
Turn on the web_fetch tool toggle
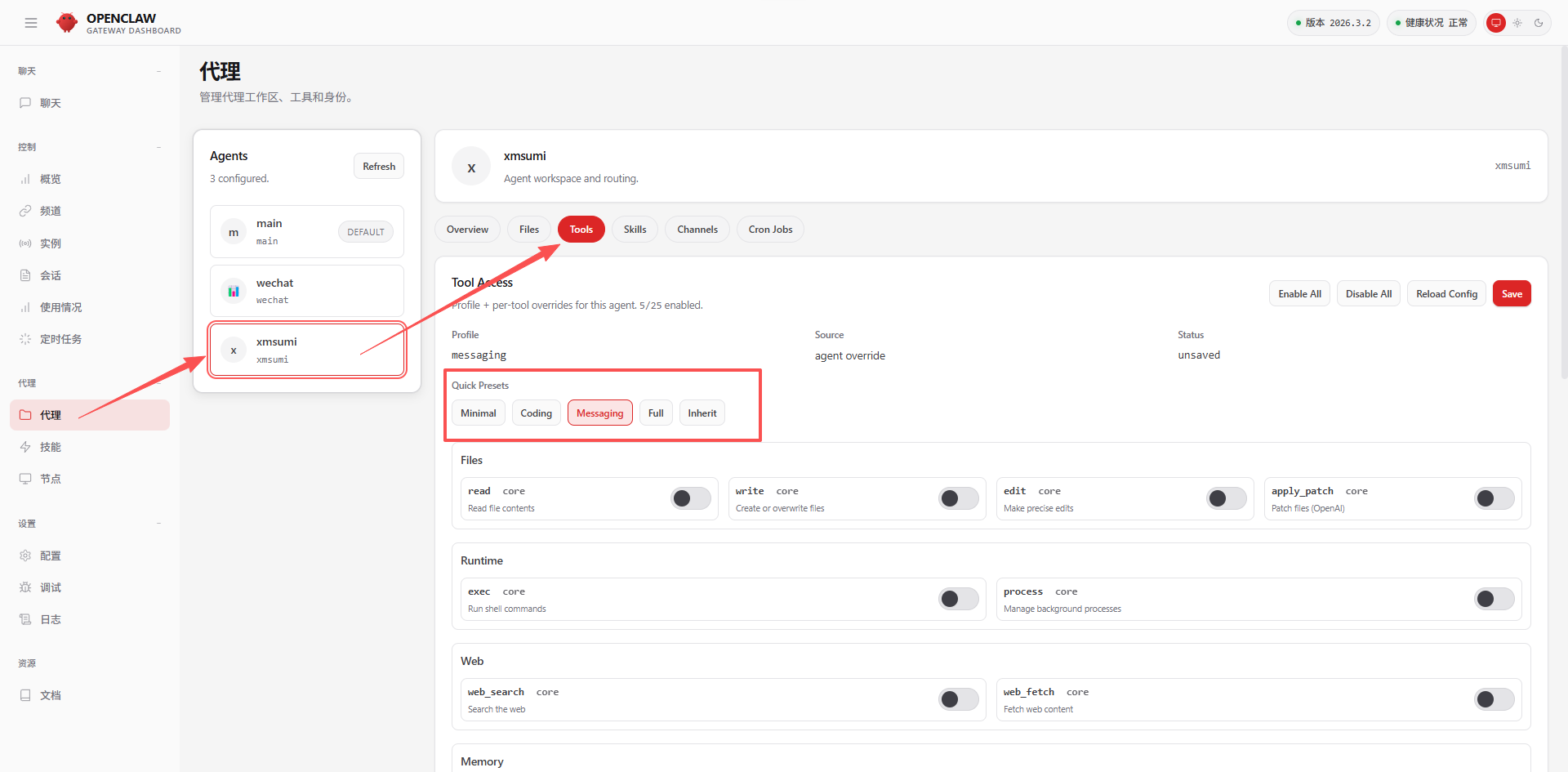click(1494, 699)
